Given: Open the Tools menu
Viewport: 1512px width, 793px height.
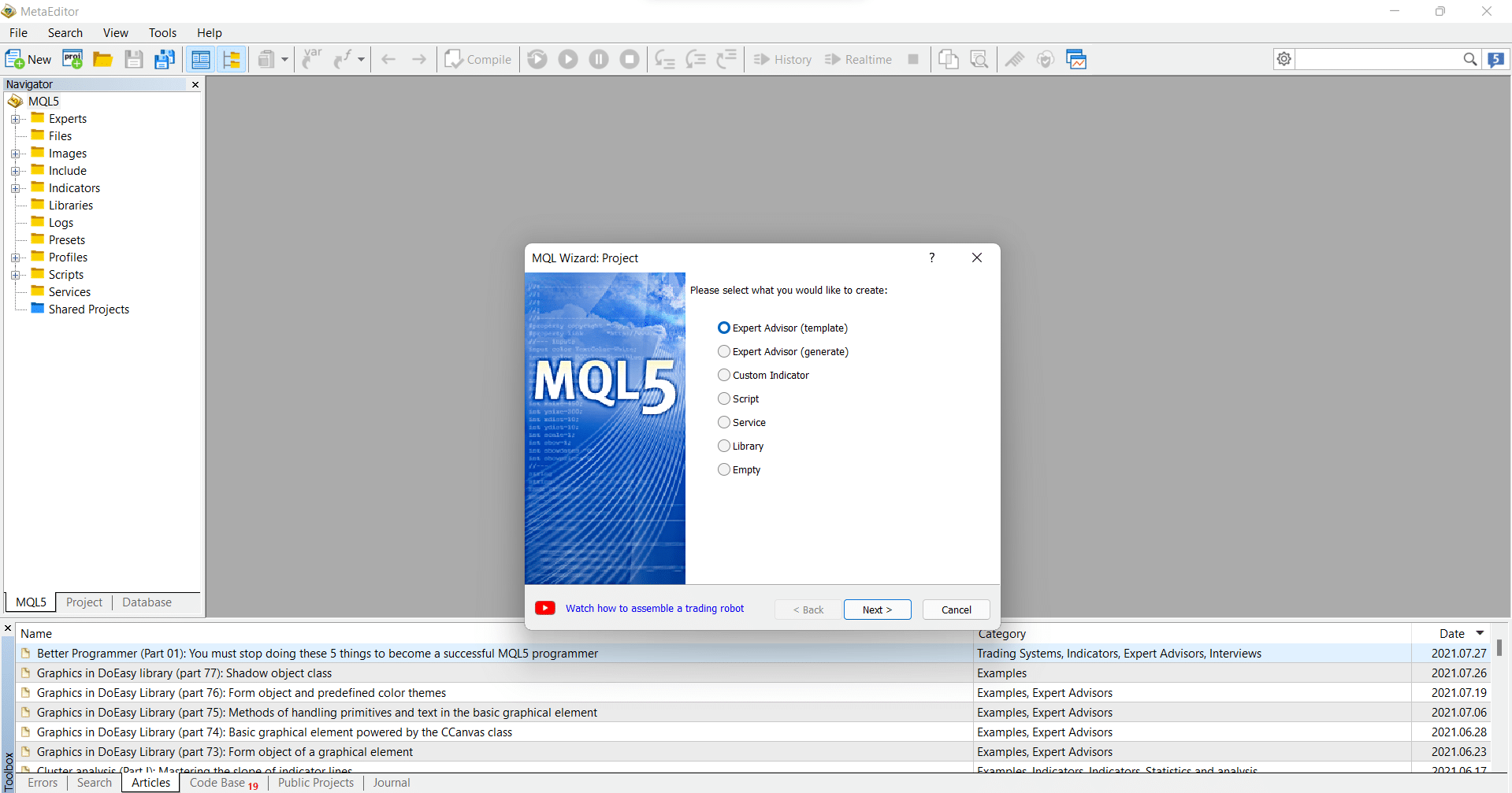Looking at the screenshot, I should (x=162, y=32).
